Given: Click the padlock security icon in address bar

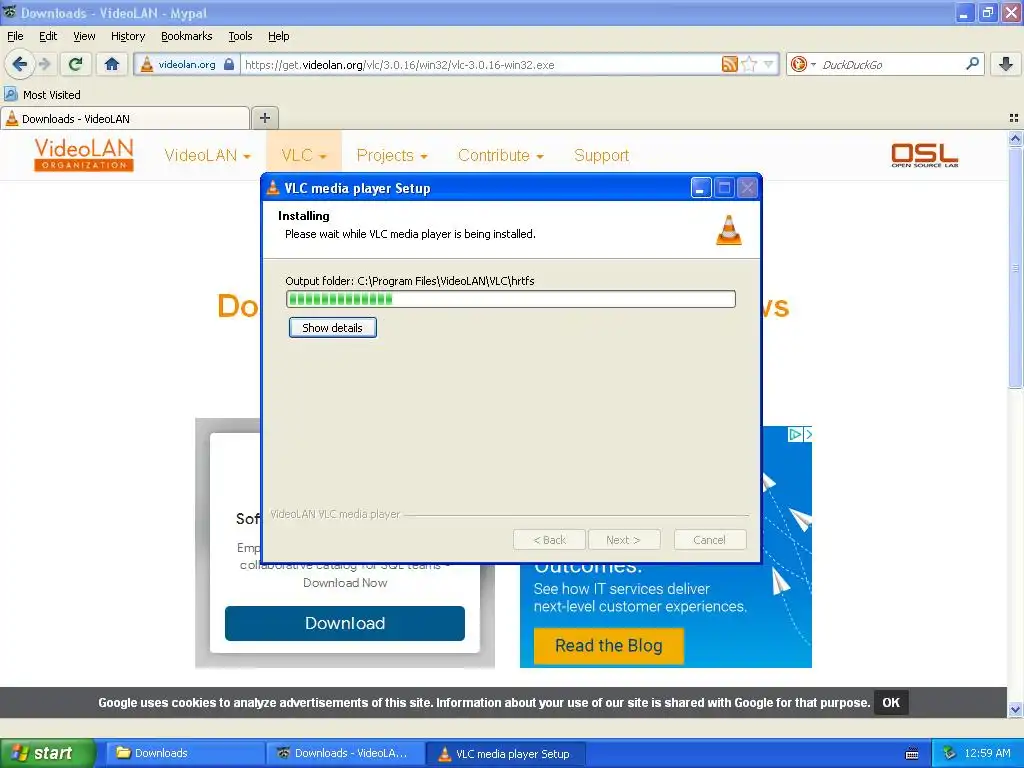Looking at the screenshot, I should pos(229,64).
